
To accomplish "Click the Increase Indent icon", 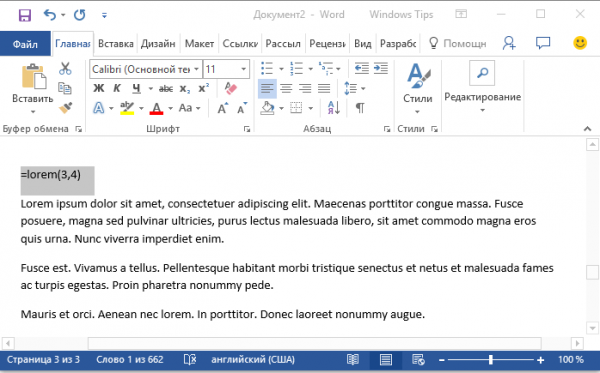I will click(x=381, y=69).
